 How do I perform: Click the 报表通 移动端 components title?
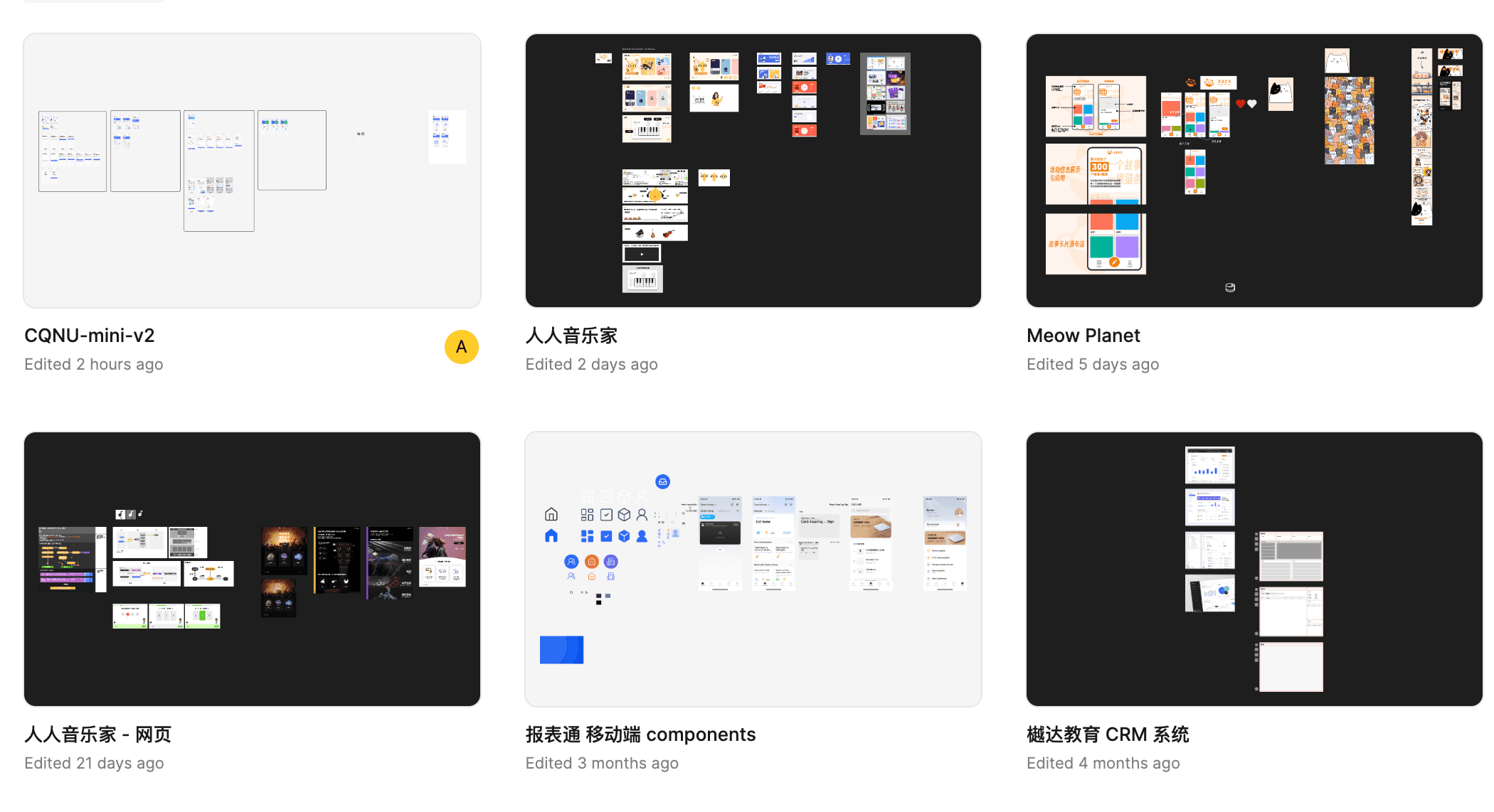[x=640, y=734]
